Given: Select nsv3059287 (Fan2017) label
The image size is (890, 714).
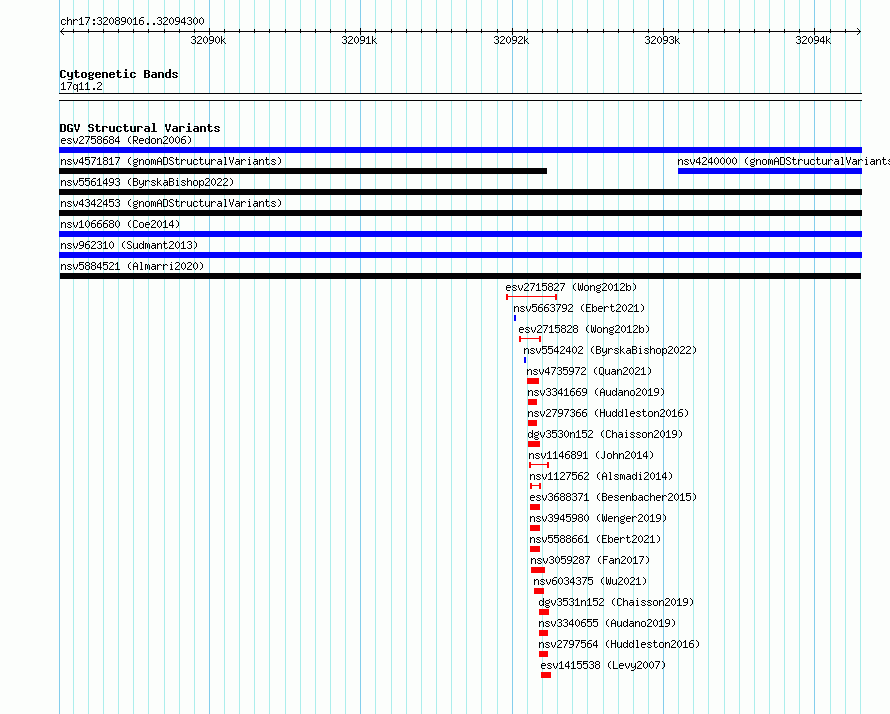Looking at the screenshot, I should point(590,560).
